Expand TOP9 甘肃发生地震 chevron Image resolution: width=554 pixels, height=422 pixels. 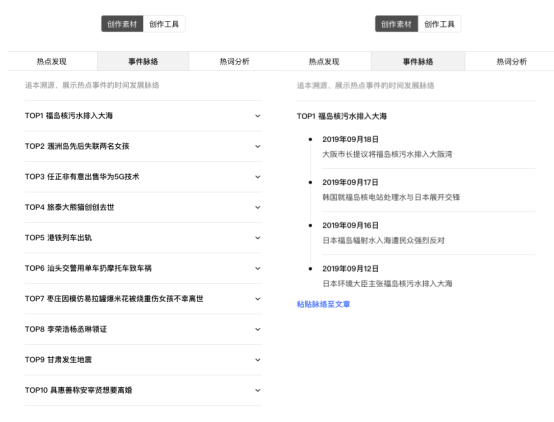258,360
